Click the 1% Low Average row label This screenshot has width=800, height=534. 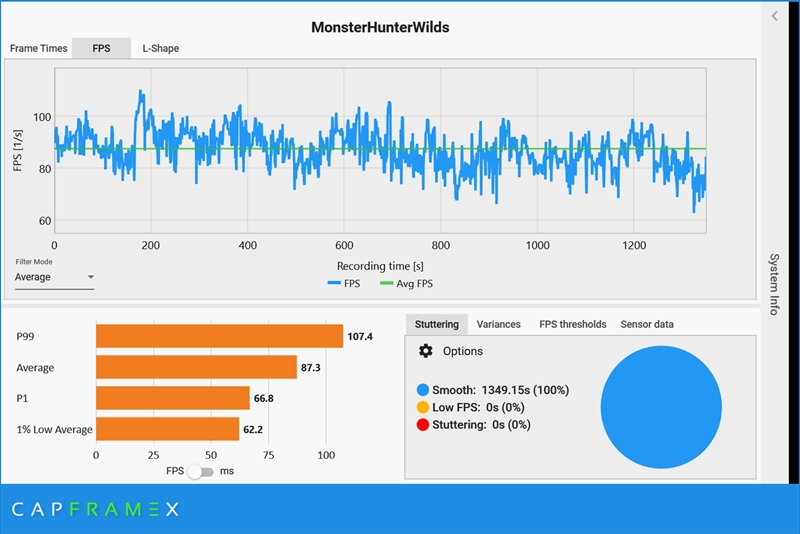click(54, 429)
